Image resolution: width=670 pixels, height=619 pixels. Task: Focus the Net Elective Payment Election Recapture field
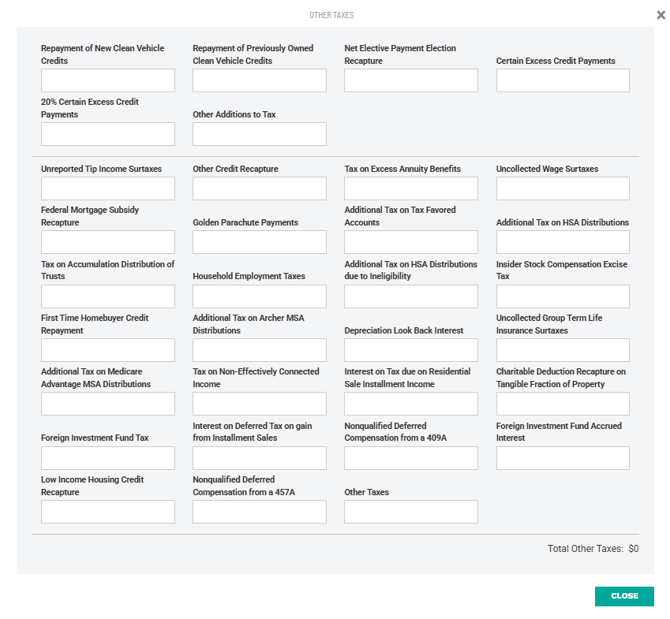pos(411,81)
